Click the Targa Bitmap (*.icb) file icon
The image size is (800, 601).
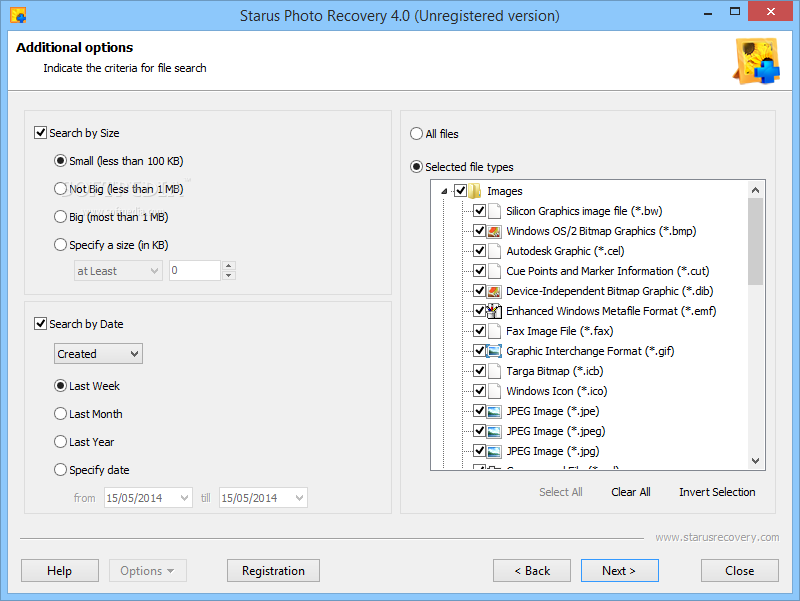[494, 371]
